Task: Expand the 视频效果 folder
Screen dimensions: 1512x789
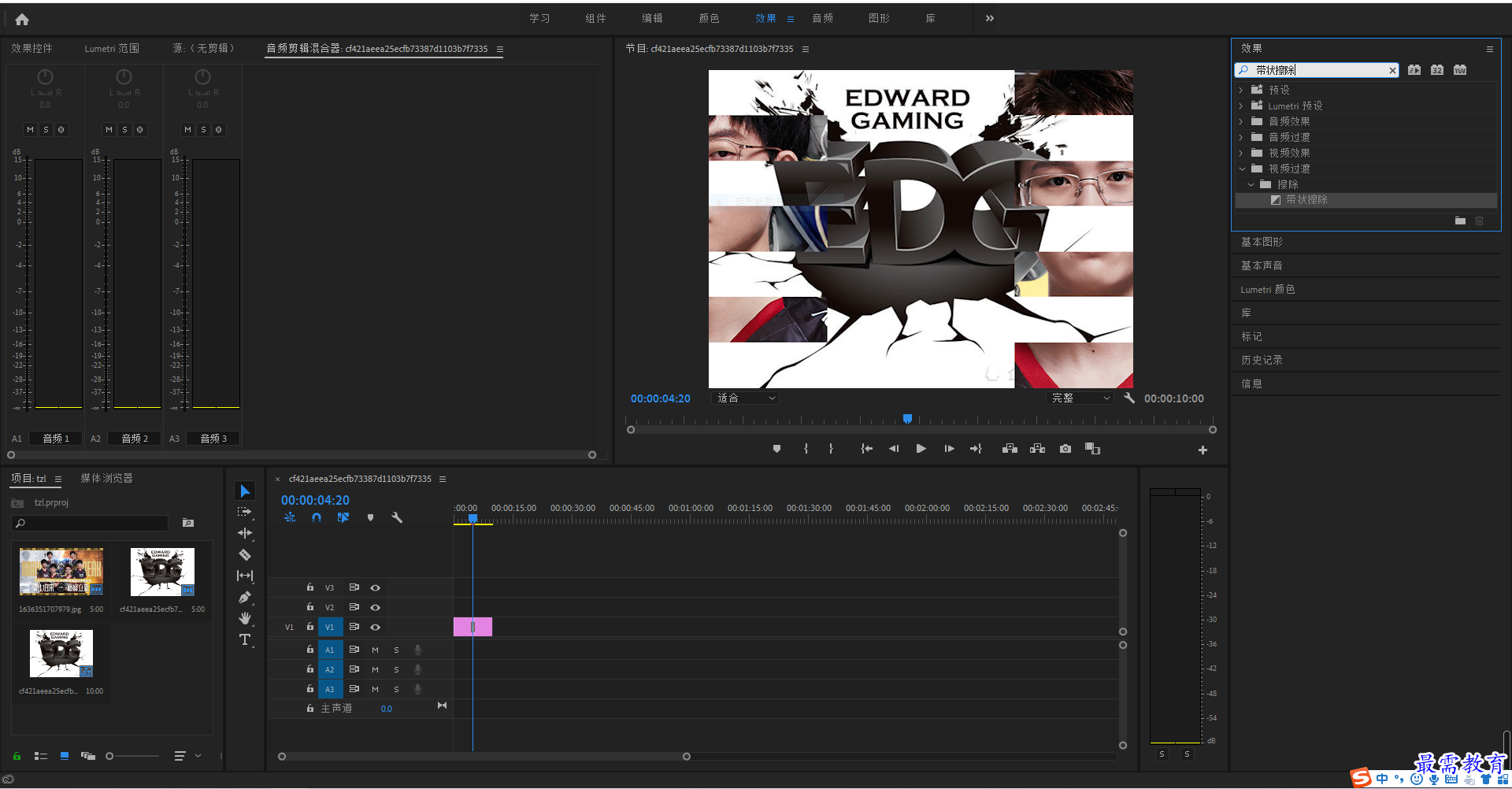Action: tap(1241, 153)
